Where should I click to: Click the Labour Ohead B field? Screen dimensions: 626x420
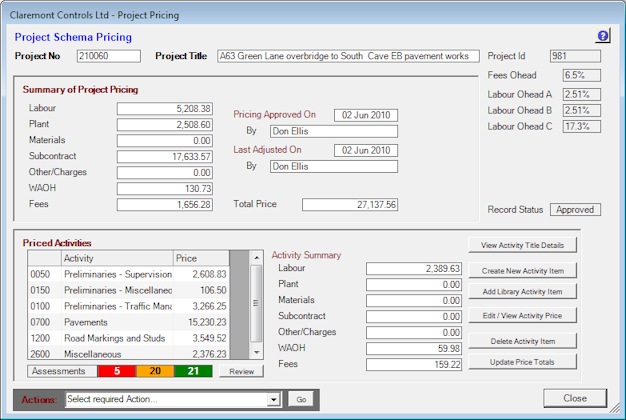tap(582, 110)
